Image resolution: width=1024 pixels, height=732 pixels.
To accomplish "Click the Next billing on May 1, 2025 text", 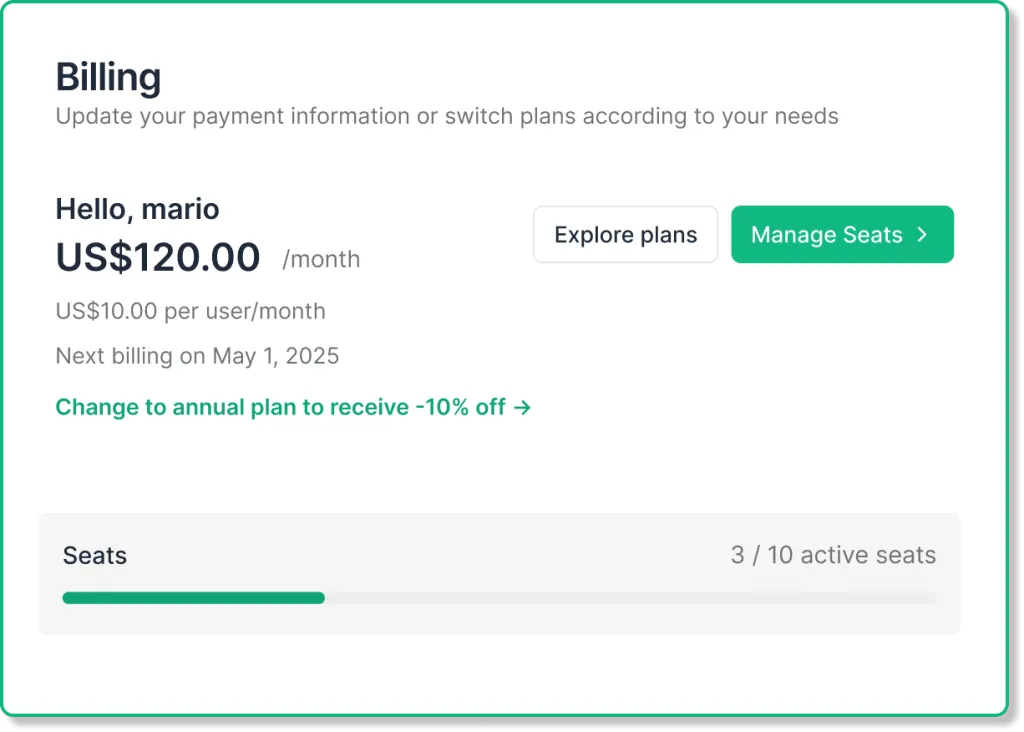I will (197, 356).
